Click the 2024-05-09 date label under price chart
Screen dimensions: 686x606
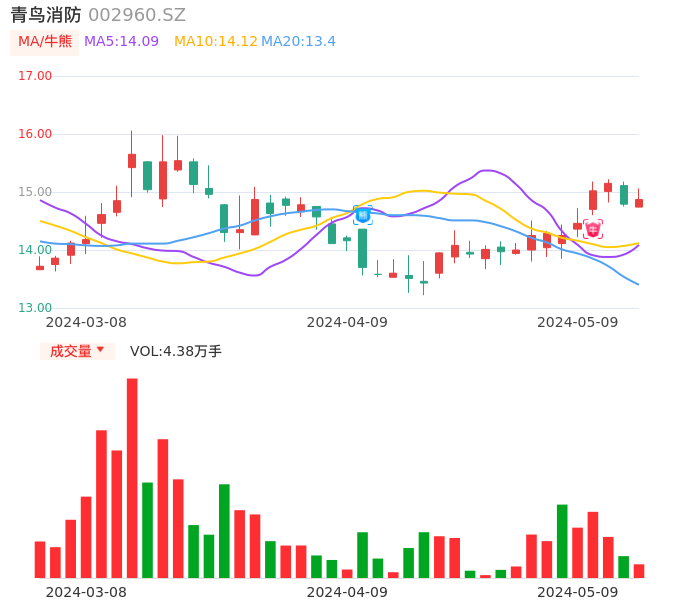578,322
